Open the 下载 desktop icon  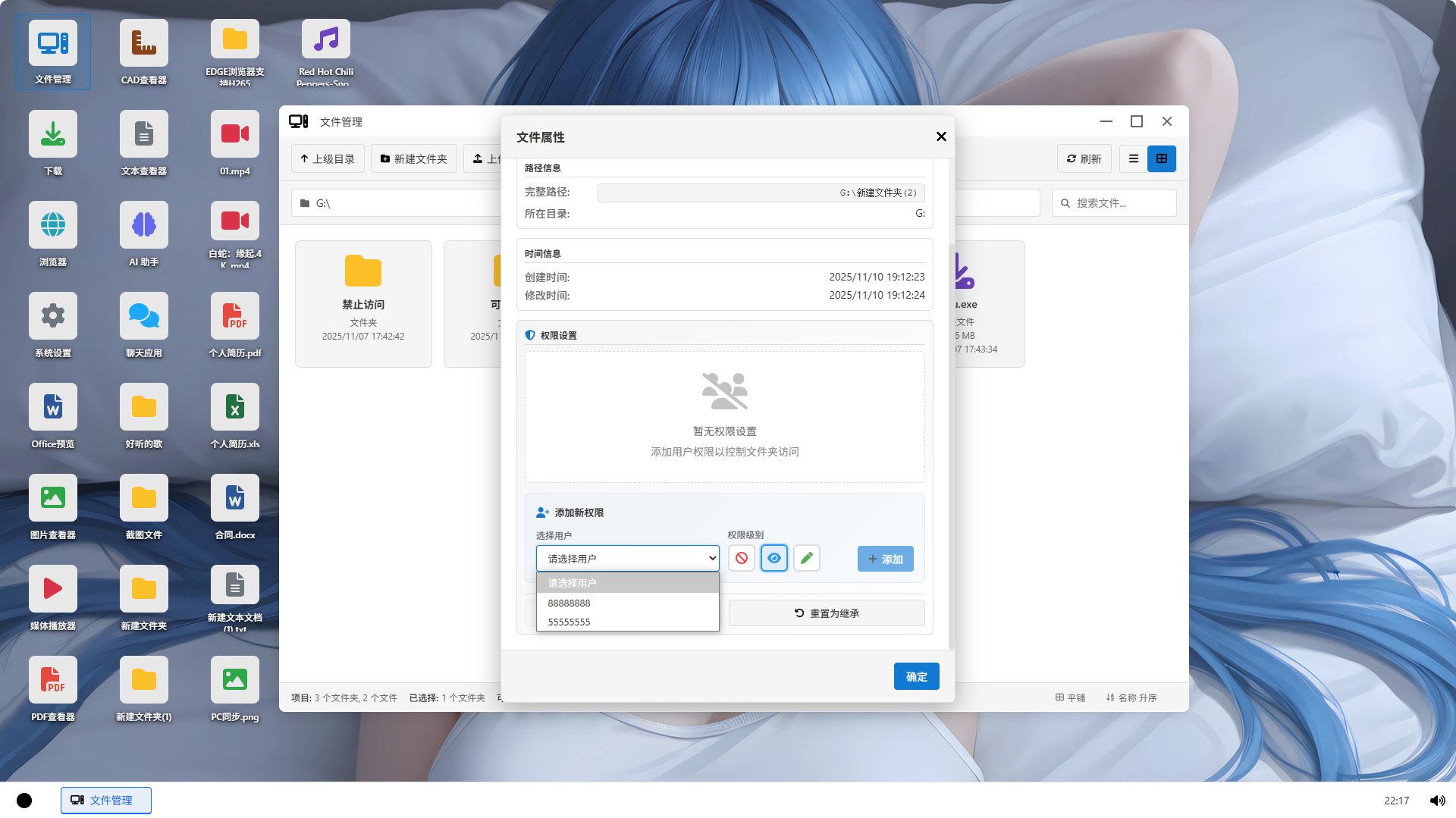pos(53,143)
